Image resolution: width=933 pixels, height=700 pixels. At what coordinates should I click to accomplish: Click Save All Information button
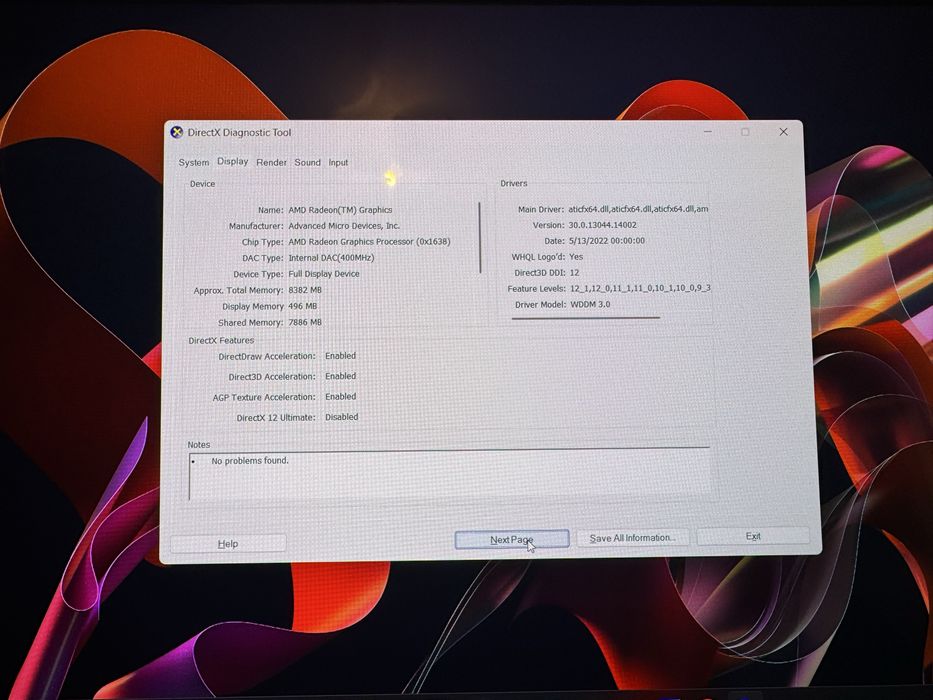633,538
